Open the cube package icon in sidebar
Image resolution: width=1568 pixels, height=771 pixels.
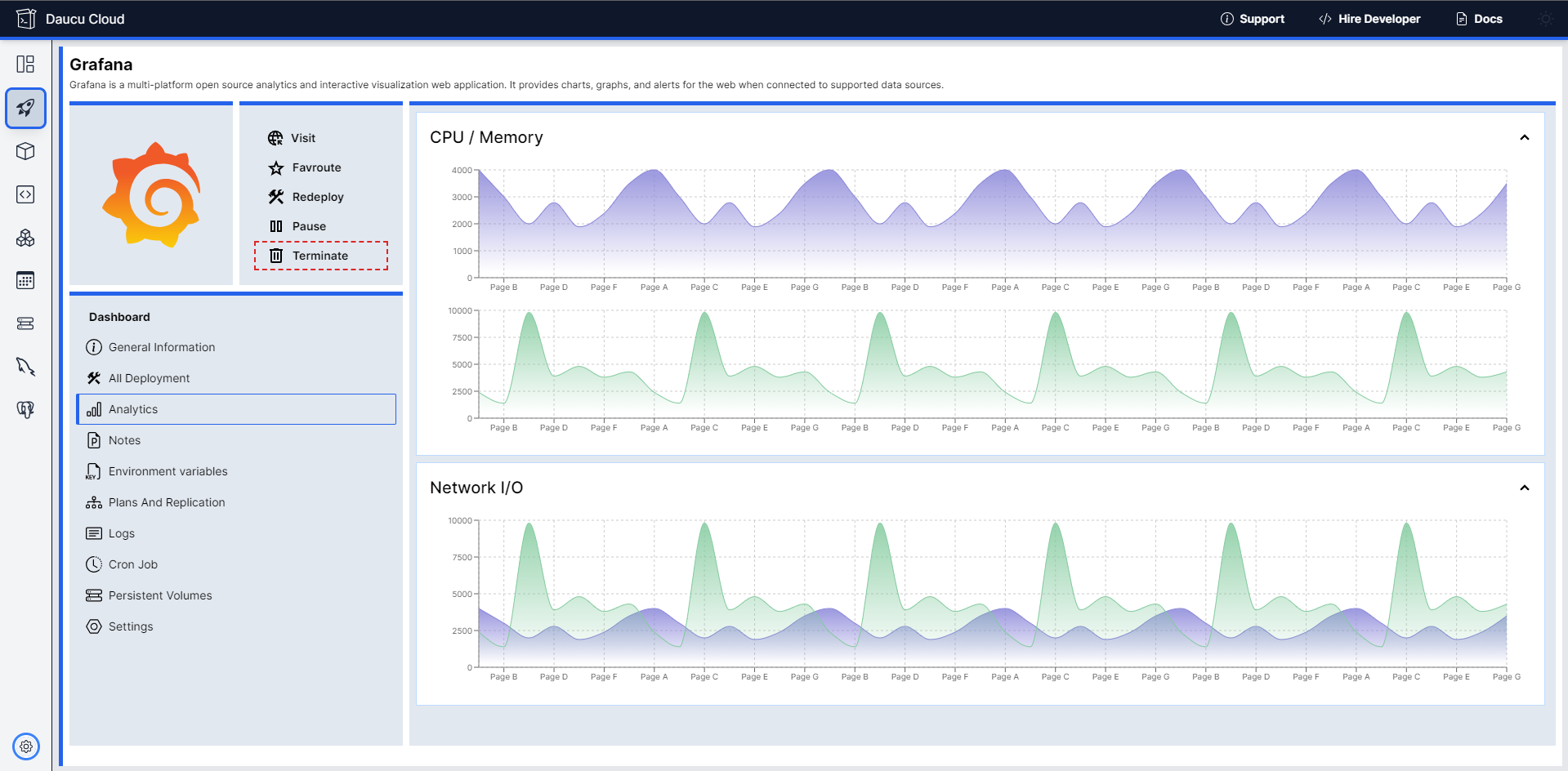coord(25,151)
